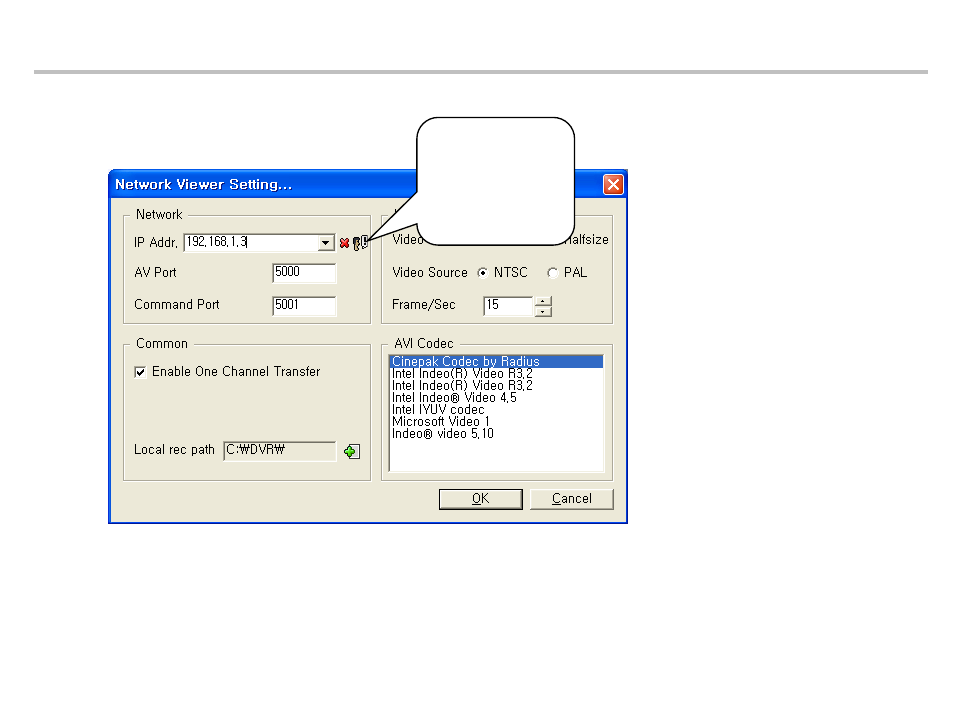Click the Cancel button
Viewport: 954px width, 716px height.
click(x=571, y=499)
